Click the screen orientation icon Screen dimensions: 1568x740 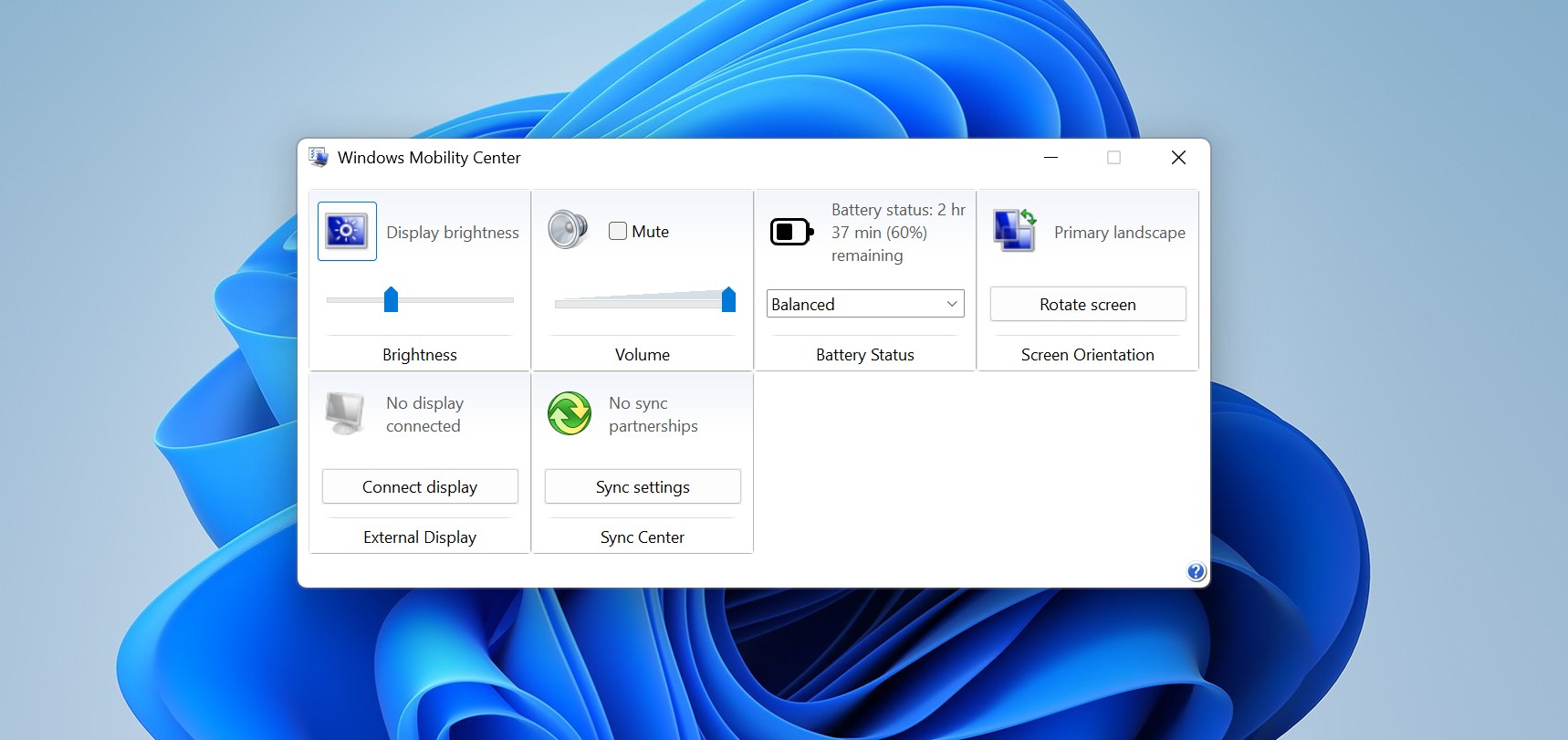(1015, 230)
